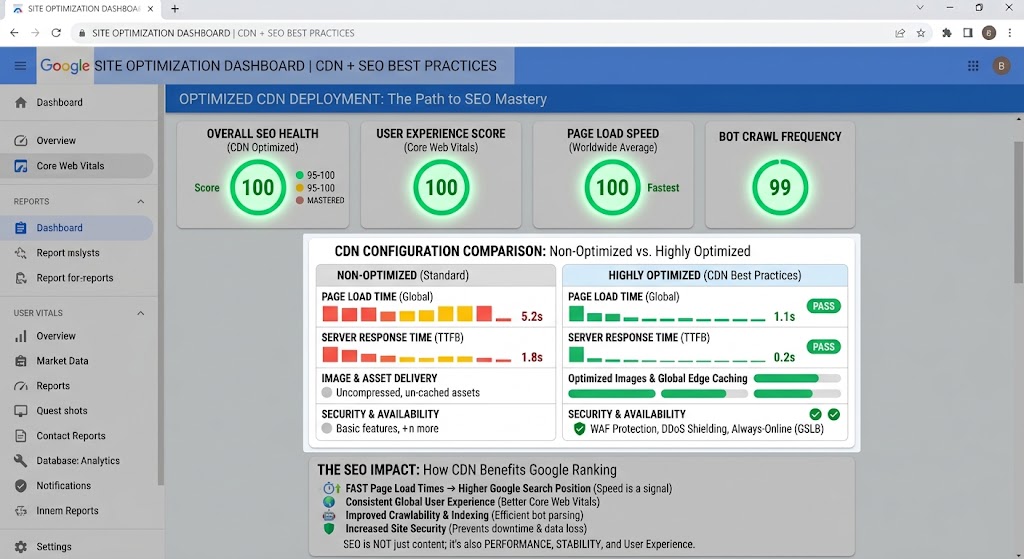Click the Settings gear icon

21,547
